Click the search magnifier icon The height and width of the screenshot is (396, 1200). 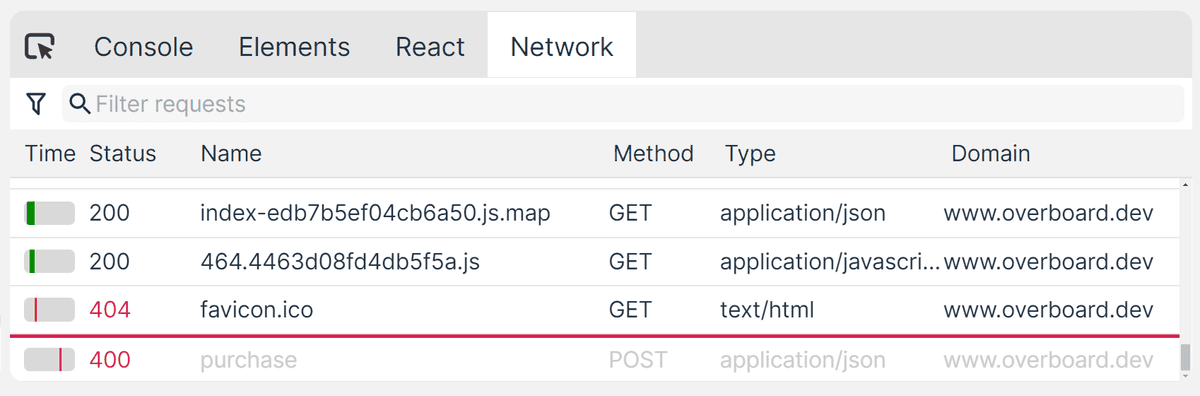[80, 103]
